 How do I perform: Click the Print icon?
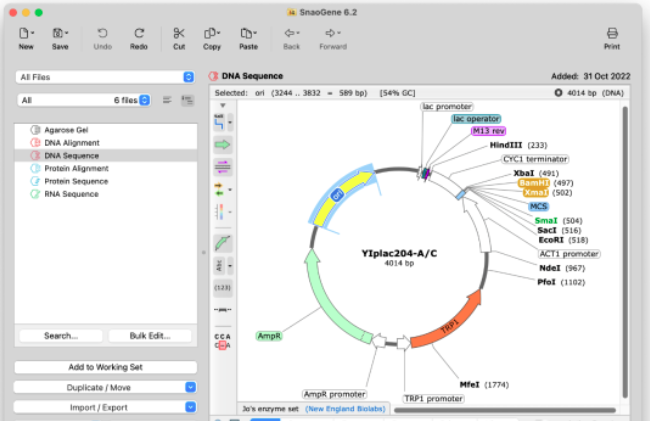point(612,33)
